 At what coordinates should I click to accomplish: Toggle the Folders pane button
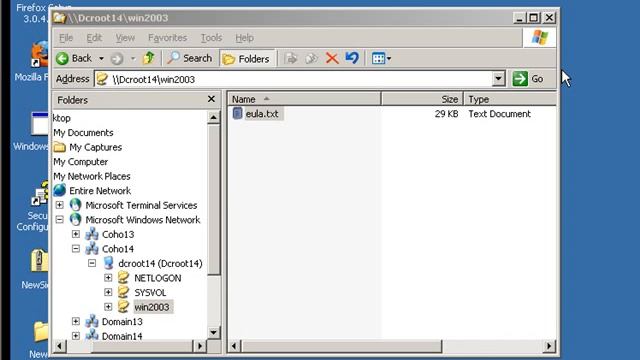(x=247, y=59)
